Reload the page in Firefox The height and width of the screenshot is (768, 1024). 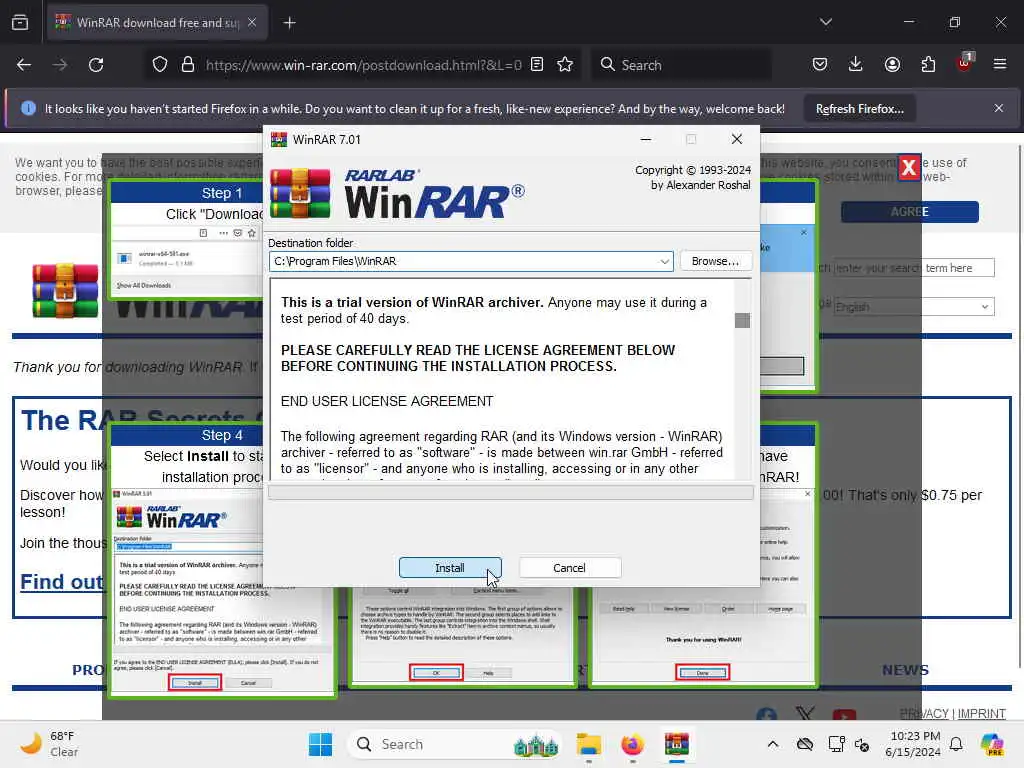point(96,65)
